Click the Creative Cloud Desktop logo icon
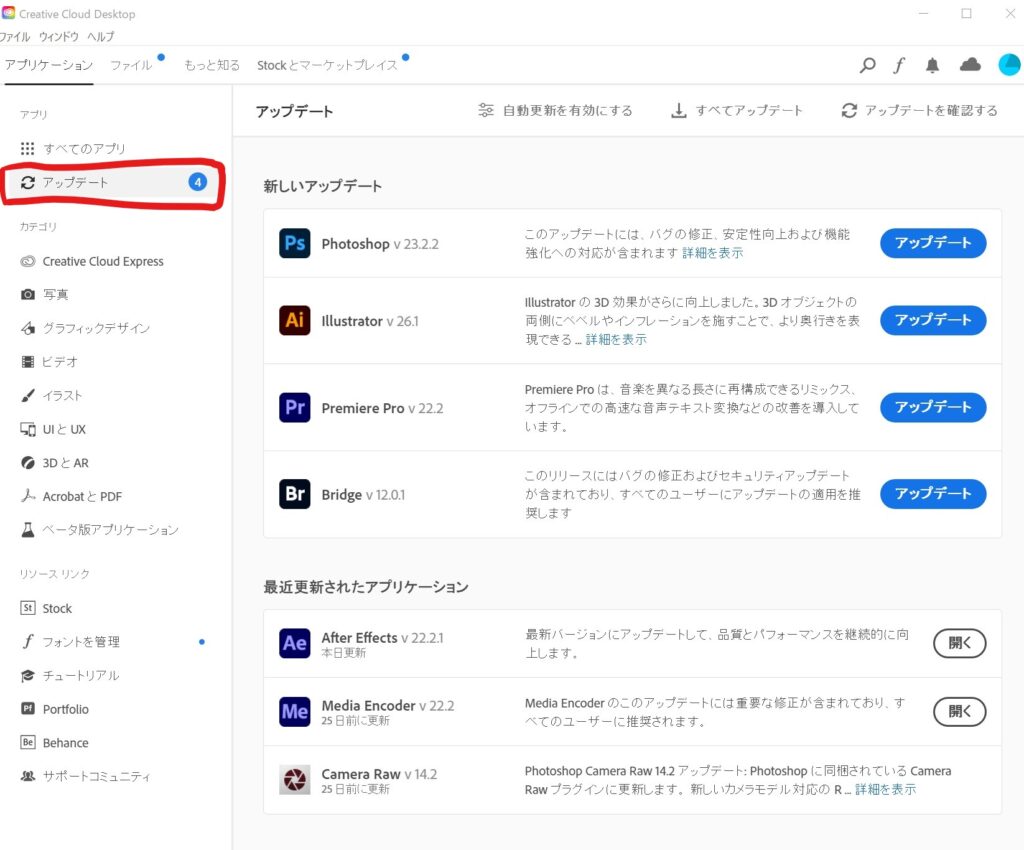This screenshot has height=850, width=1024. coord(8,13)
